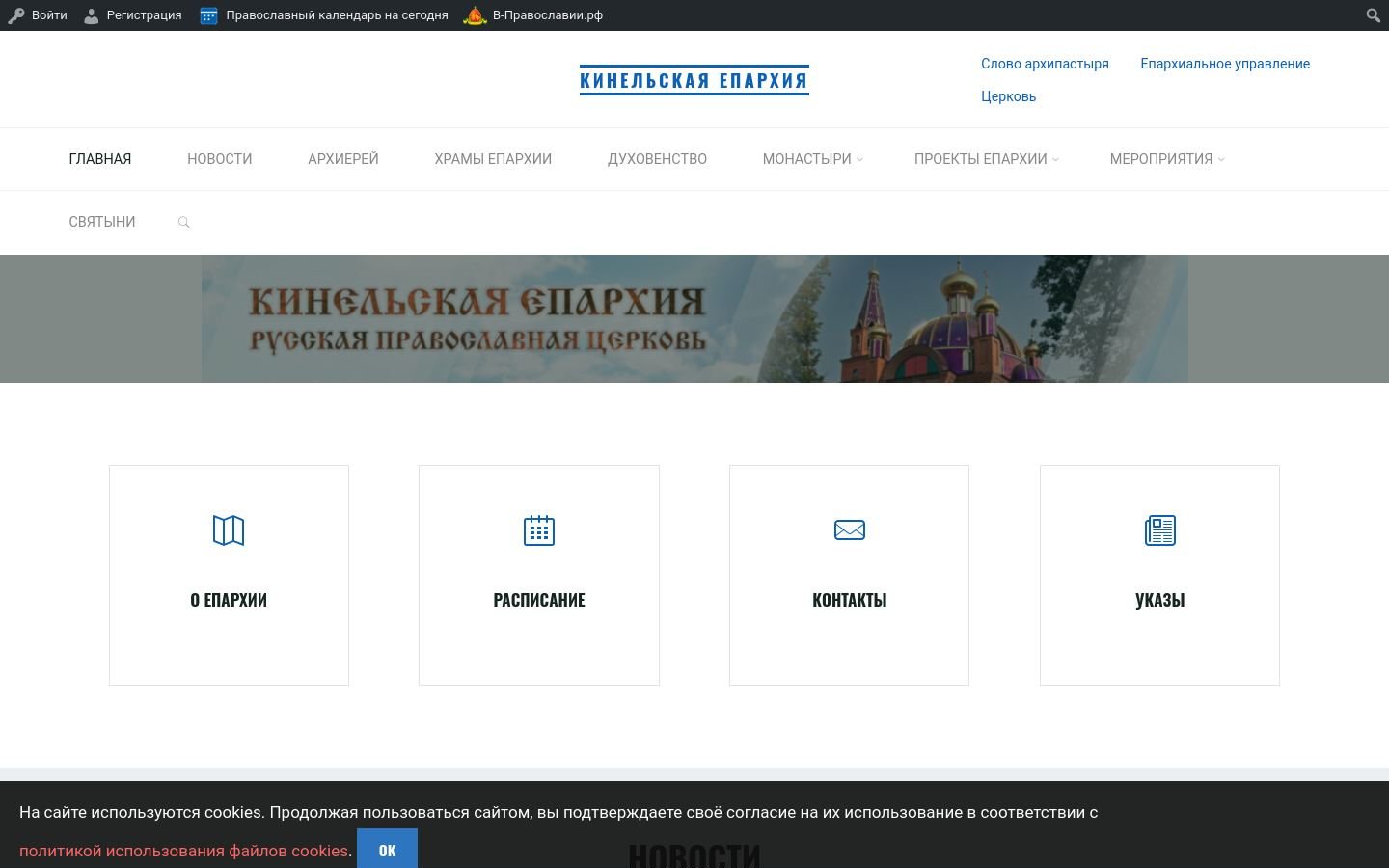Expand the МЕРОПРИЯТИЯ submenu
The image size is (1389, 868).
[1221, 160]
